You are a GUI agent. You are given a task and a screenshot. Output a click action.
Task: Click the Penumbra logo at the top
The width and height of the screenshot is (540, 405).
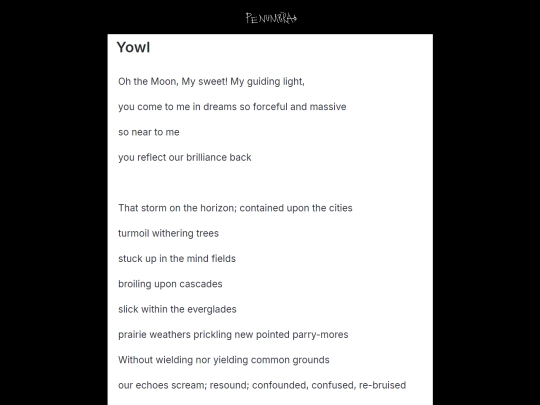[271, 18]
